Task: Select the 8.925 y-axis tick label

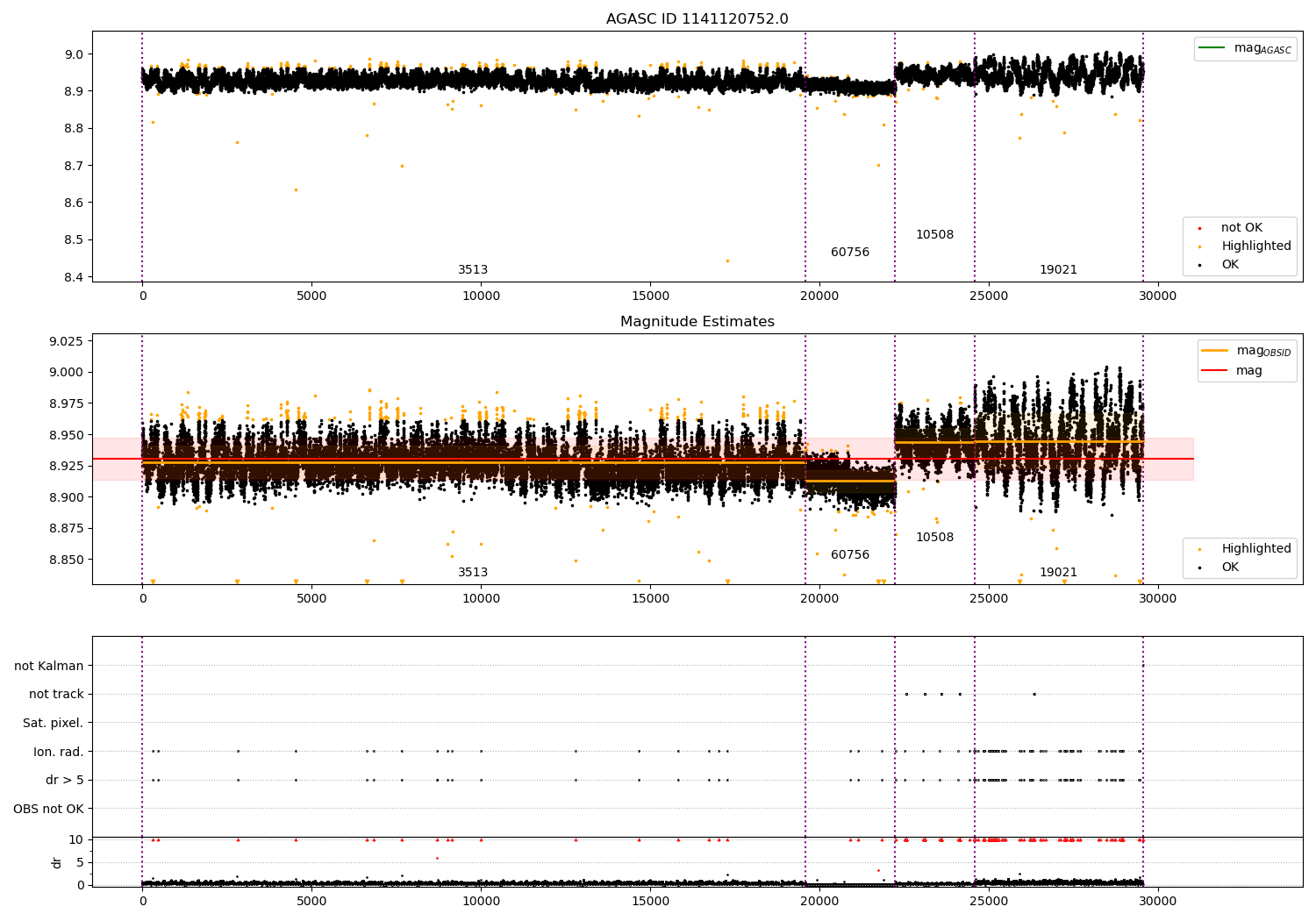Action: tap(66, 466)
